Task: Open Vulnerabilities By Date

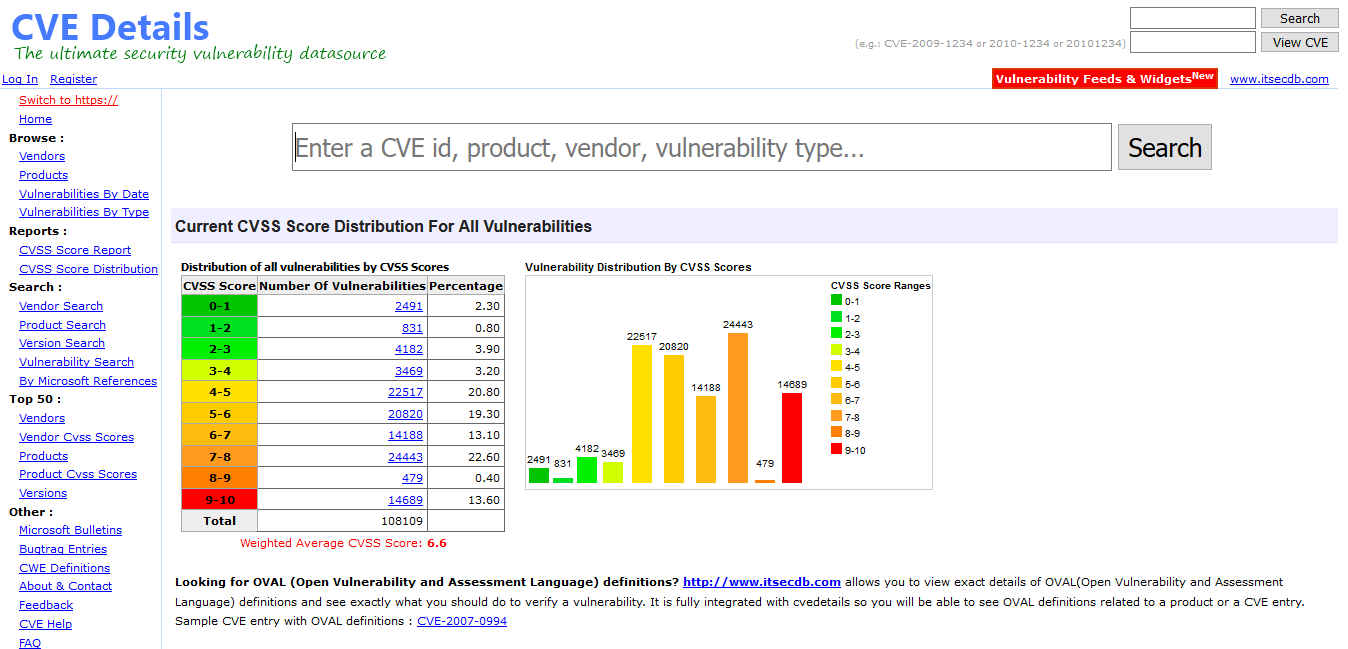Action: point(84,194)
